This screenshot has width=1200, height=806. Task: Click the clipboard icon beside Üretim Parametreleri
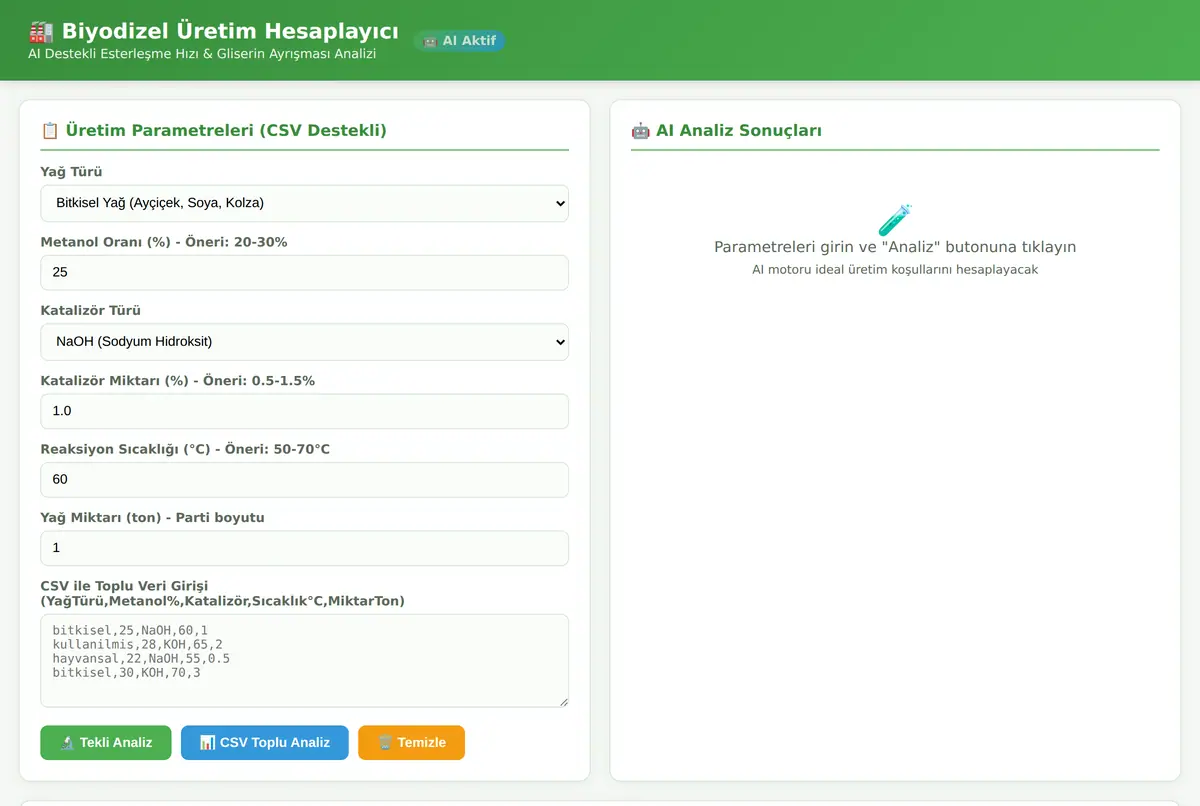(49, 130)
